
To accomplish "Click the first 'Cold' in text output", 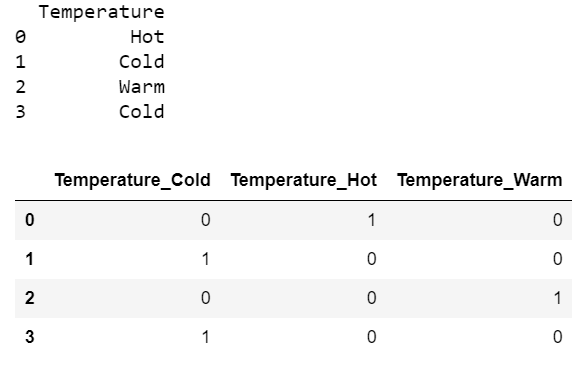I will tap(142, 62).
